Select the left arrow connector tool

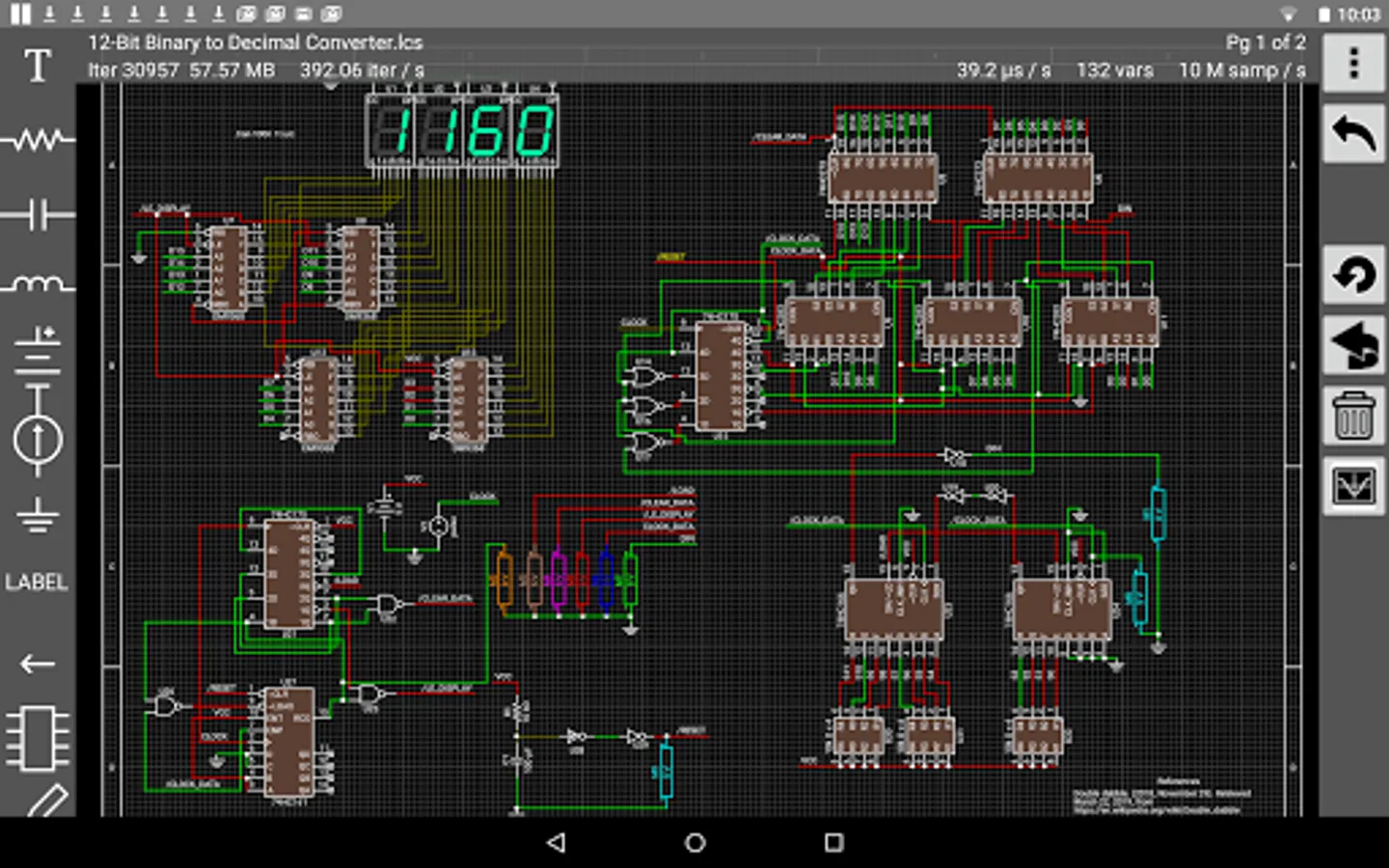(x=37, y=664)
